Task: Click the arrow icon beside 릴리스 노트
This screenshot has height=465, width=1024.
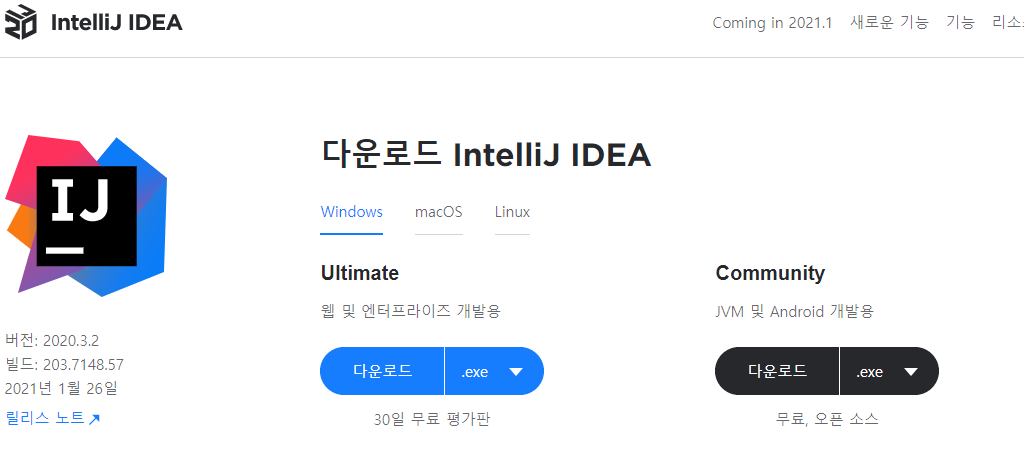Action: [x=94, y=419]
